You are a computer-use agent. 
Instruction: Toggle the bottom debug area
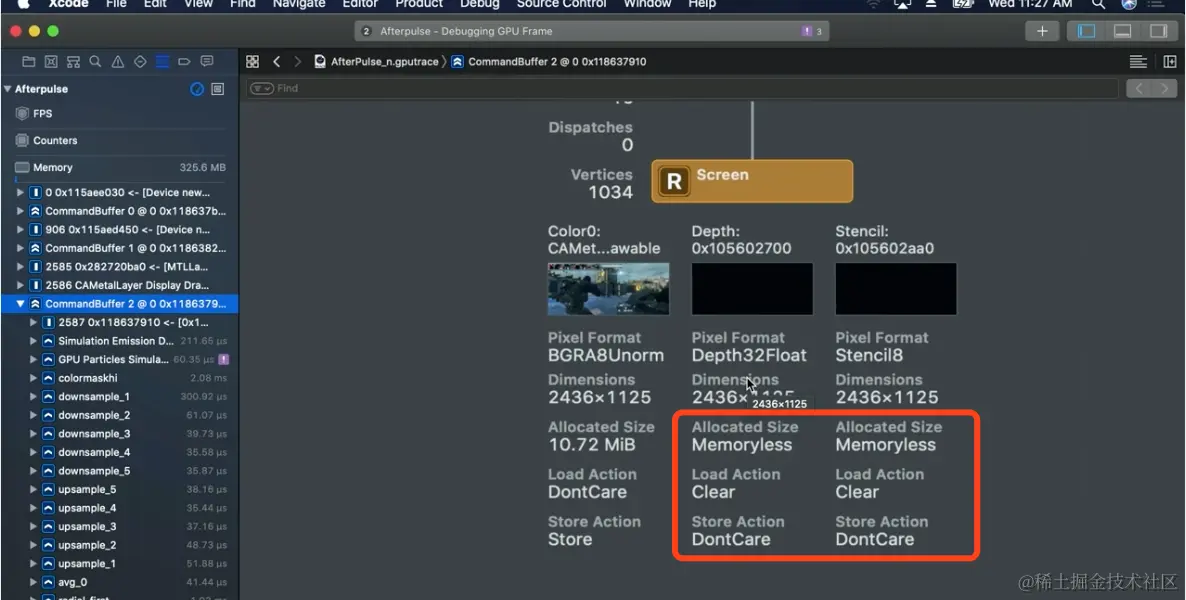click(x=1122, y=31)
